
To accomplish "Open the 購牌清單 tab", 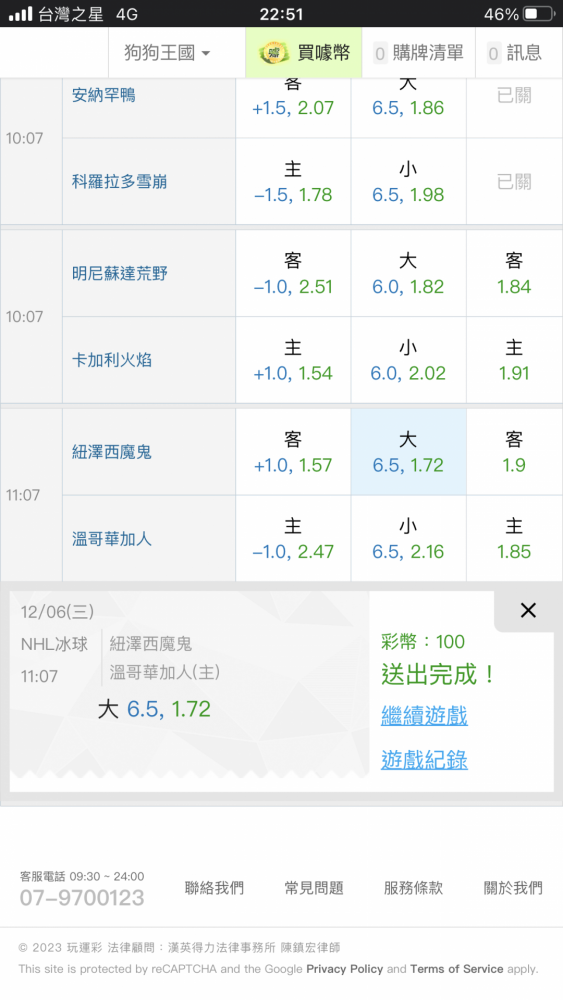I will pos(418,52).
